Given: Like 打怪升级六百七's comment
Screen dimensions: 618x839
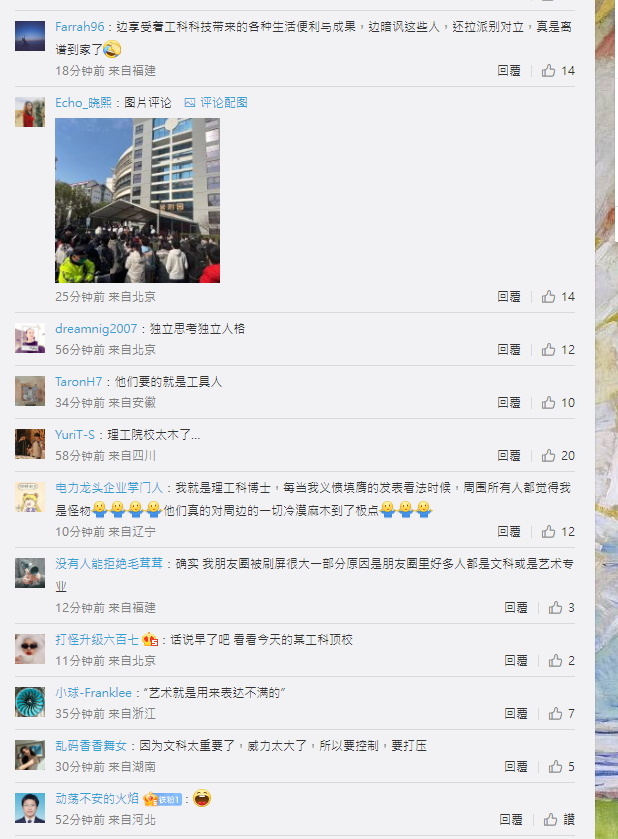Looking at the screenshot, I should click(561, 660).
